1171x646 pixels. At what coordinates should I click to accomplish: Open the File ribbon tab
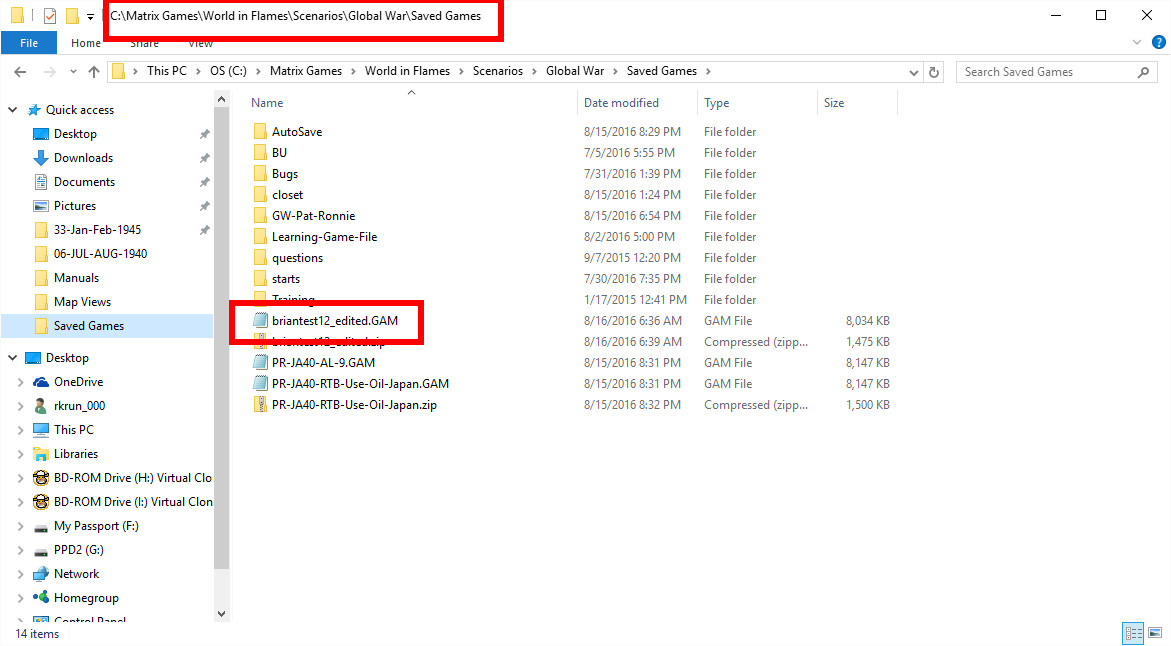[29, 43]
